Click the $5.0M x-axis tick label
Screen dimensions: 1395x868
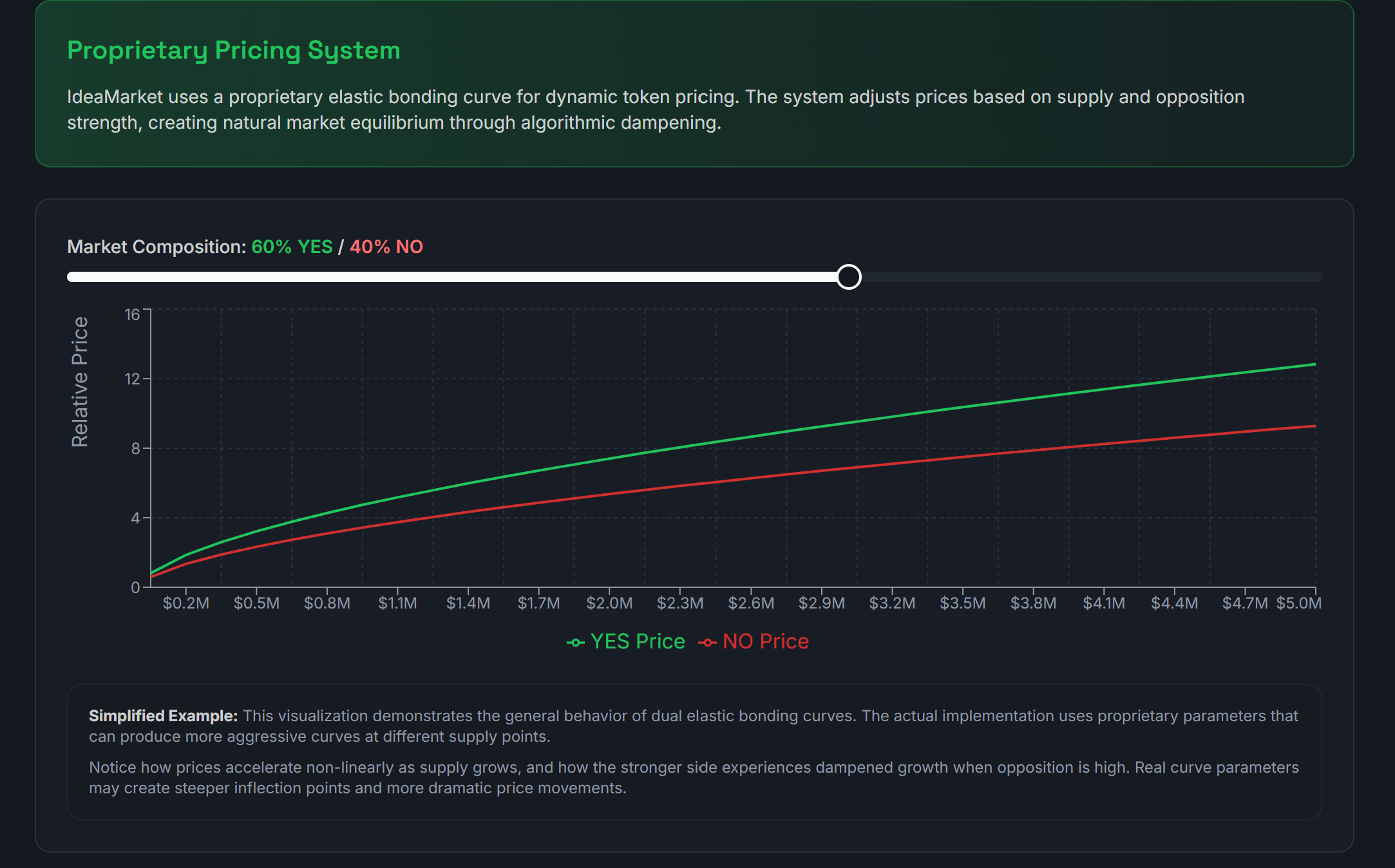coord(1298,603)
